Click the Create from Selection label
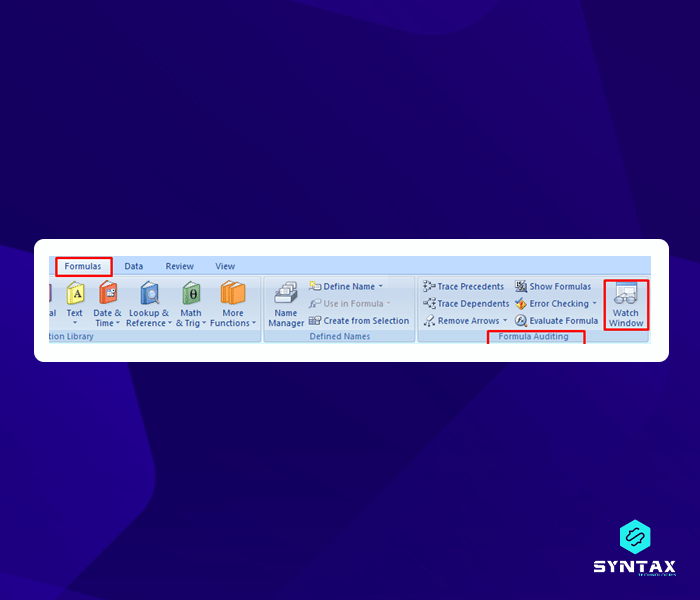Viewport: 700px width, 600px height. click(366, 321)
